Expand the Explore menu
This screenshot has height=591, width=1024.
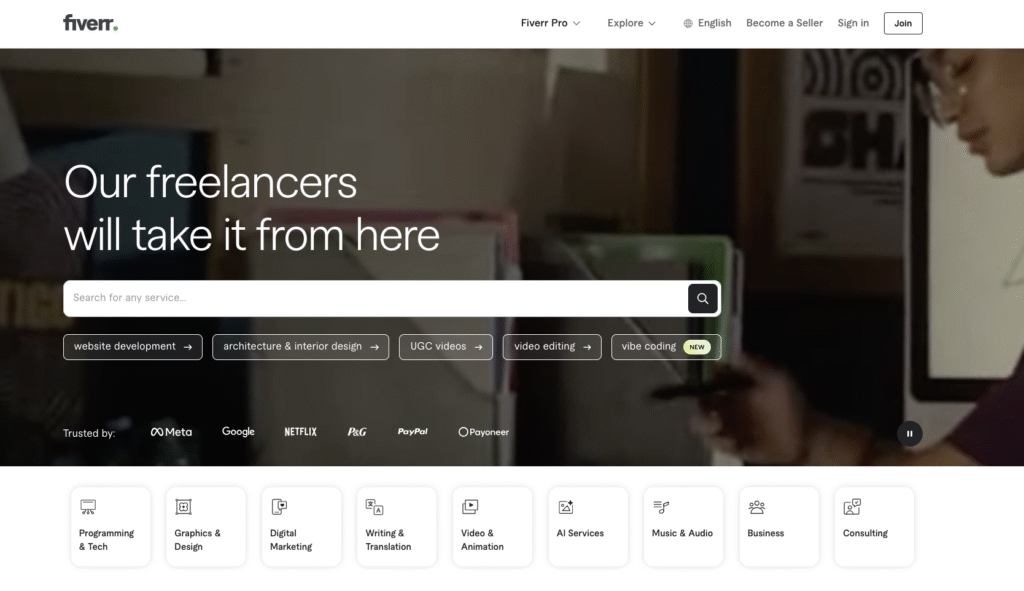(x=631, y=23)
